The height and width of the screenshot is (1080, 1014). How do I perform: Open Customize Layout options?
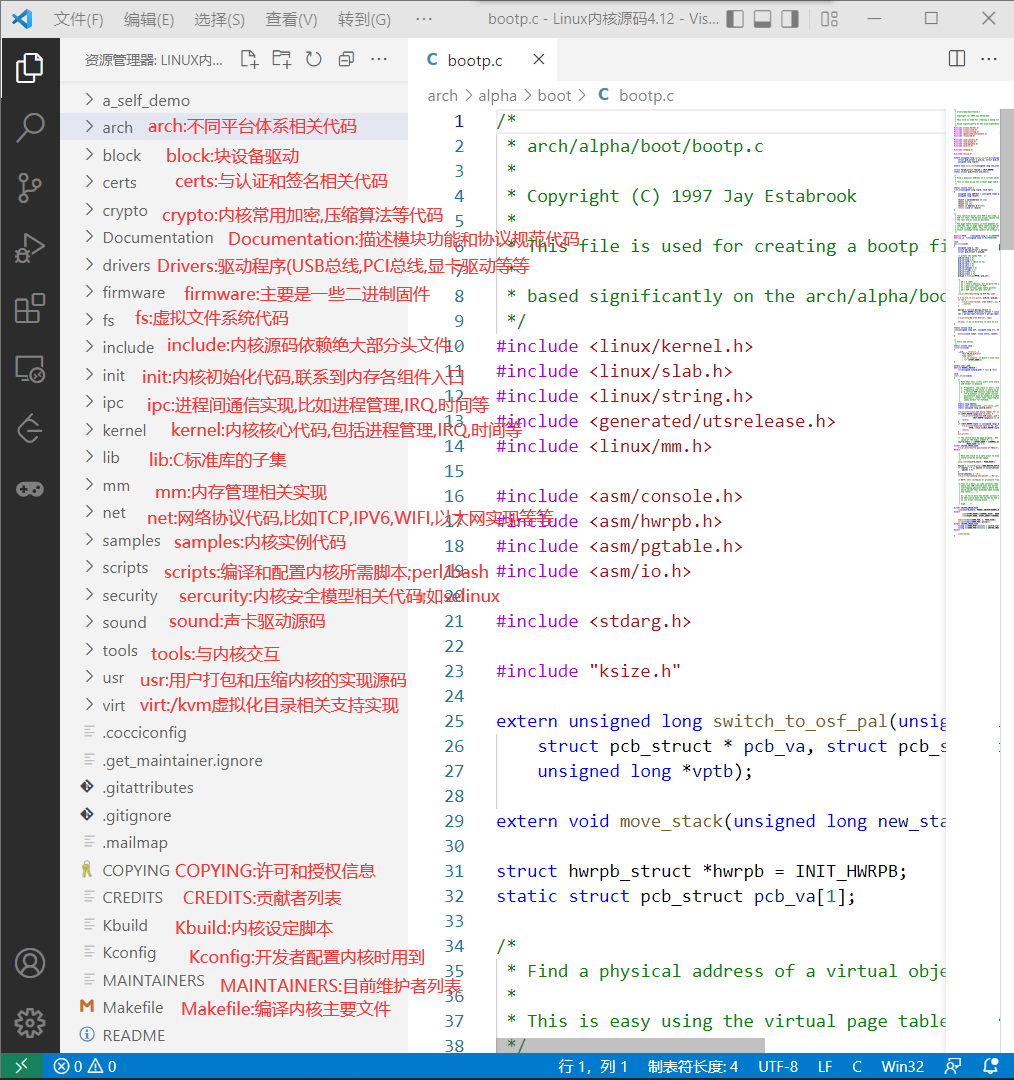click(x=829, y=19)
